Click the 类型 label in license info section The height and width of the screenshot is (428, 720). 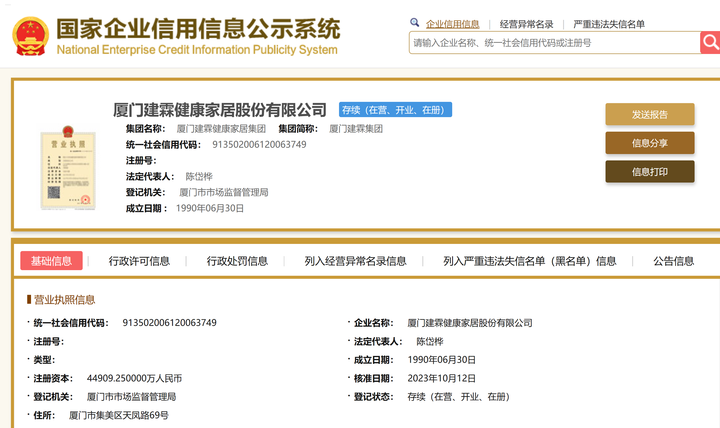(x=44, y=360)
